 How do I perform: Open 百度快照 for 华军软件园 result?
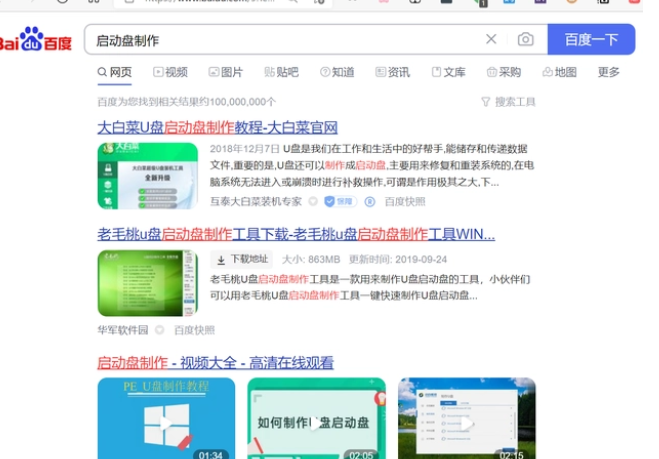point(194,330)
